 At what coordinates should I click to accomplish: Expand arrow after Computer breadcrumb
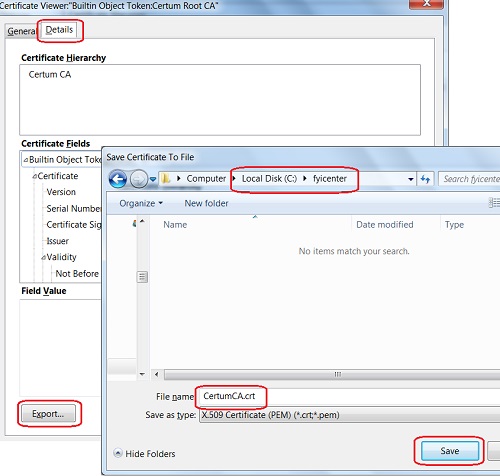click(x=234, y=179)
